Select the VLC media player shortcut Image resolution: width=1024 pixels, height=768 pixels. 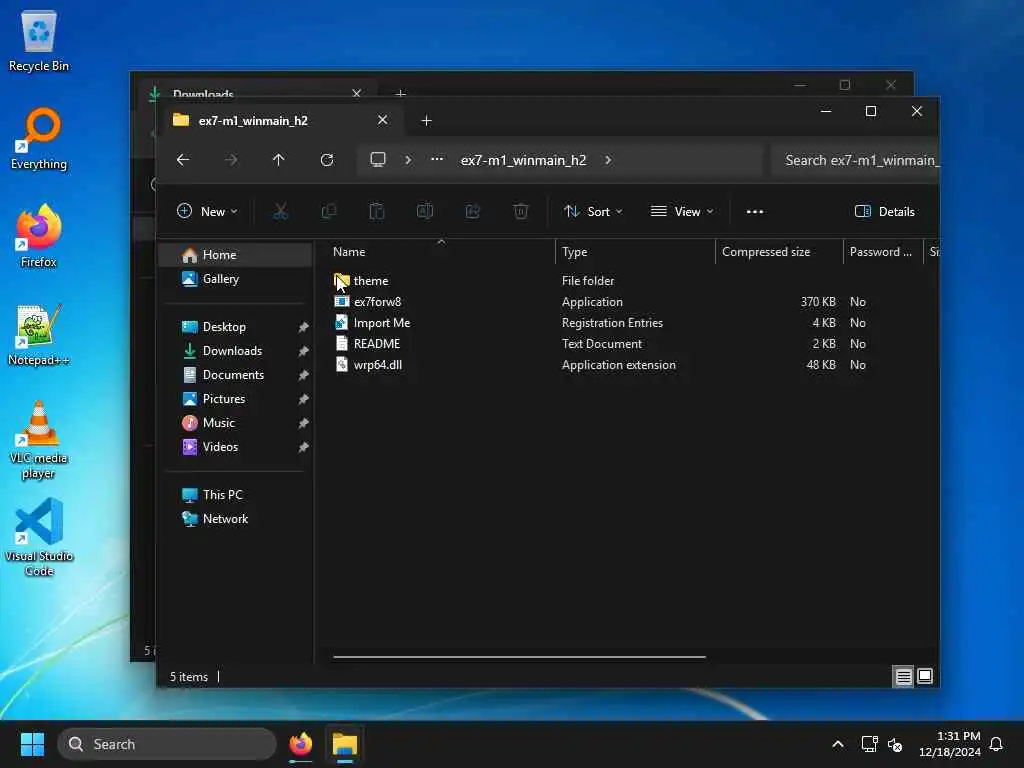click(39, 440)
